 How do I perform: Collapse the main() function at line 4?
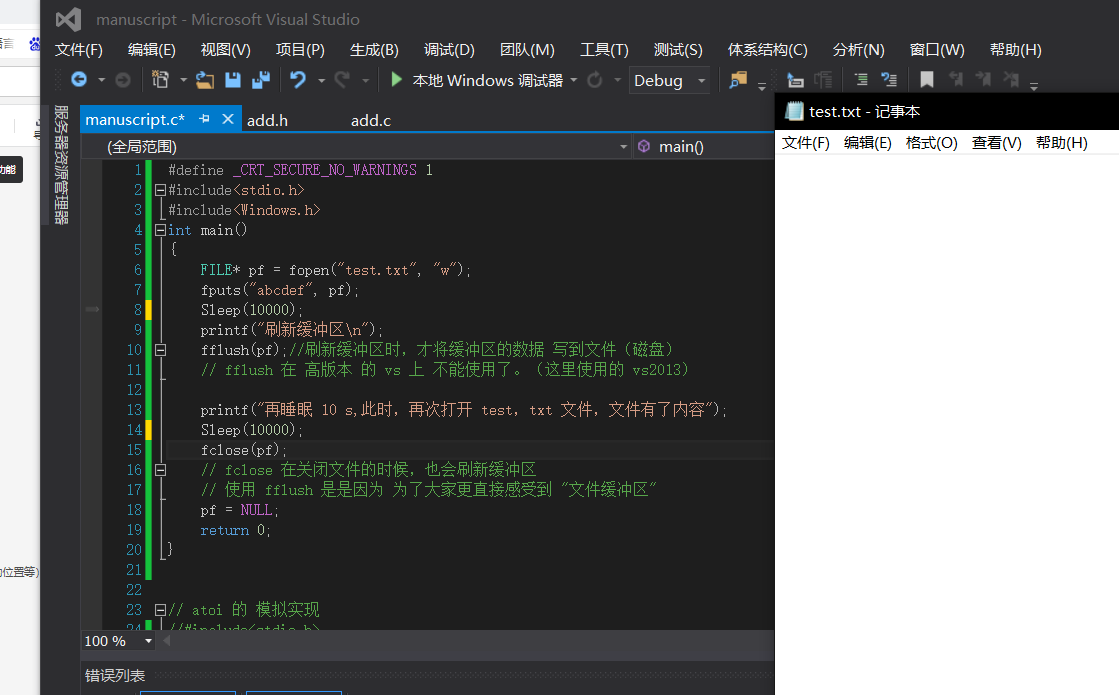tap(161, 230)
